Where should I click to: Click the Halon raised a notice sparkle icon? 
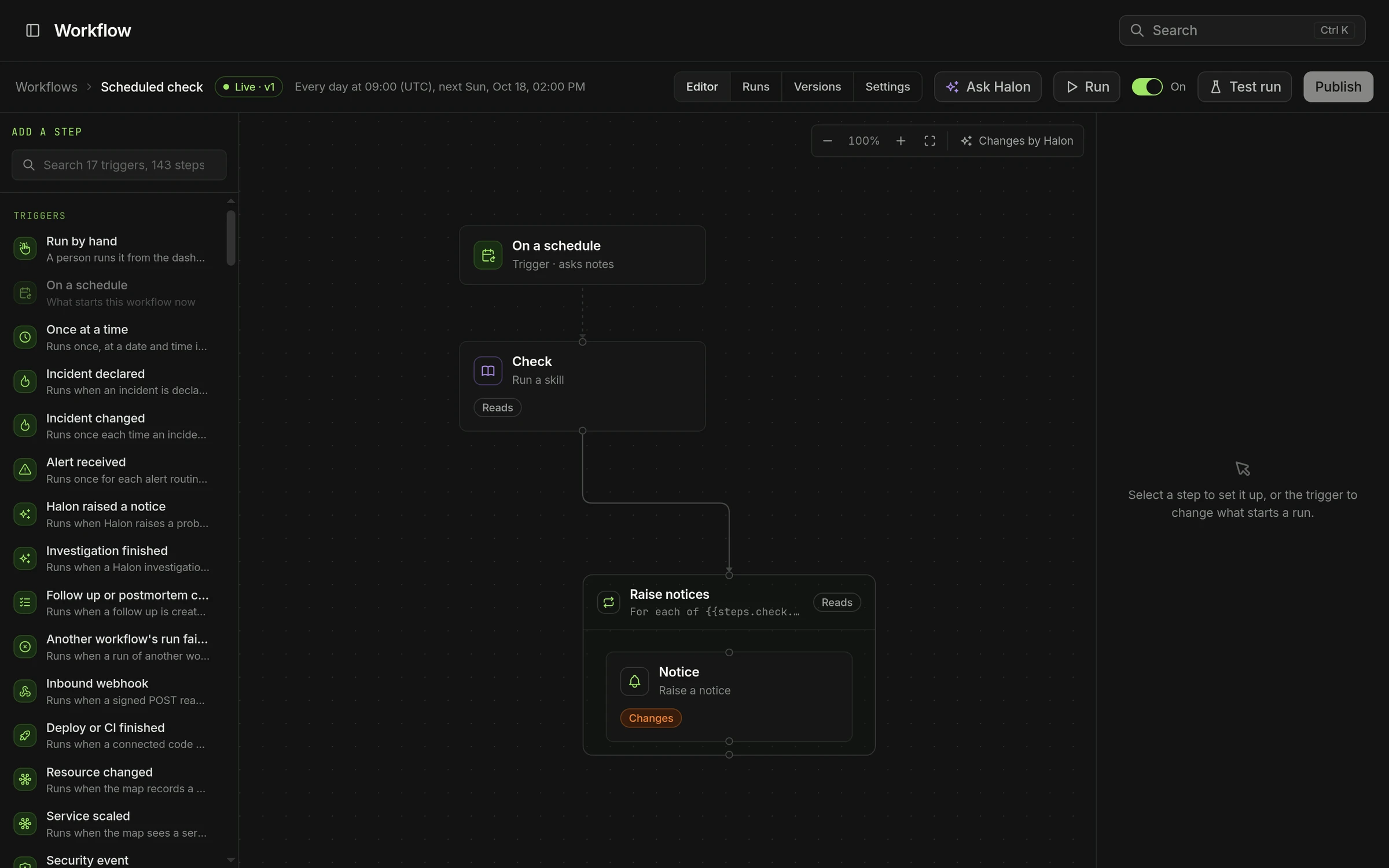pos(25,514)
